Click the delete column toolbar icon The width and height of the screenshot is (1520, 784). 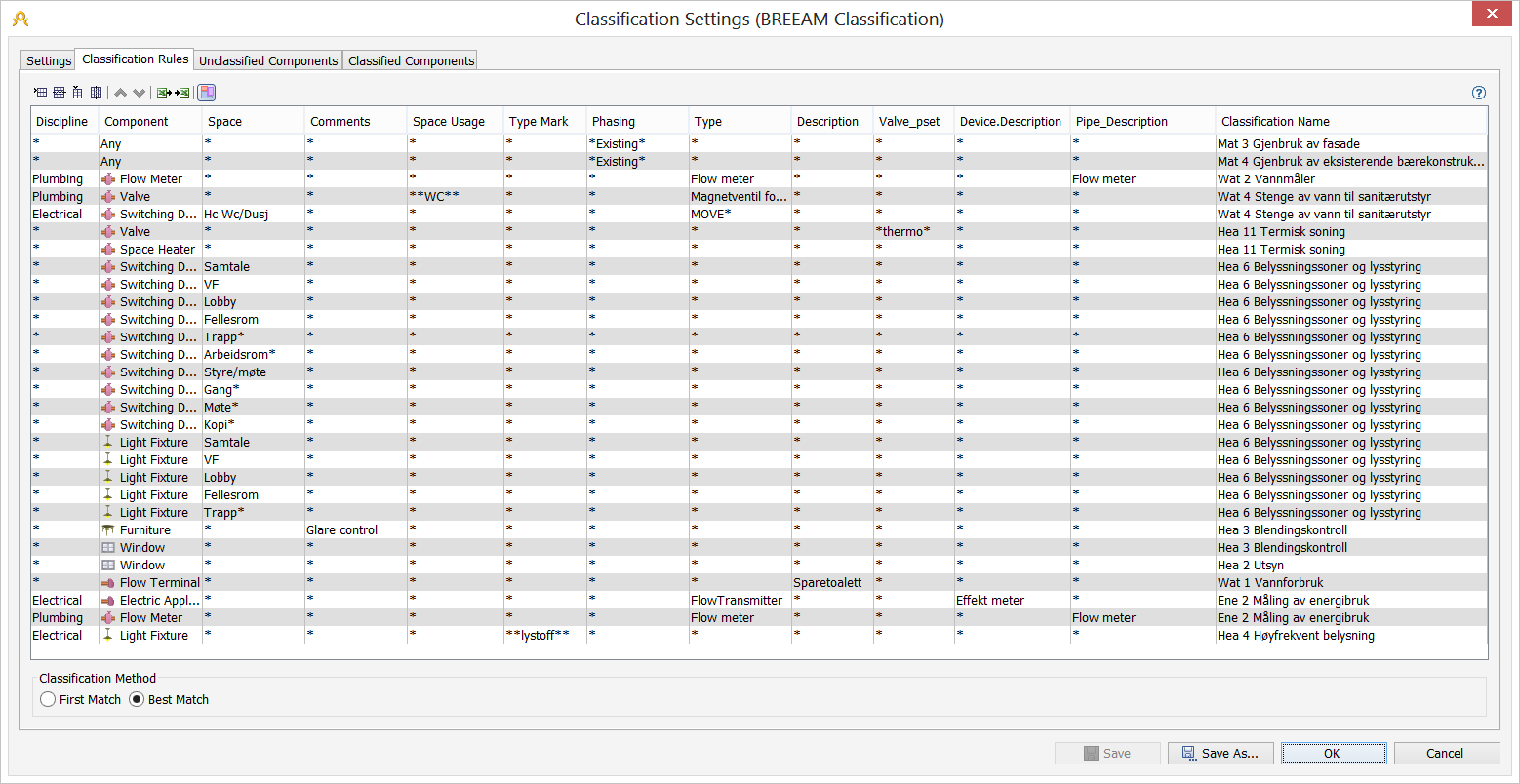pyautogui.click(x=96, y=93)
